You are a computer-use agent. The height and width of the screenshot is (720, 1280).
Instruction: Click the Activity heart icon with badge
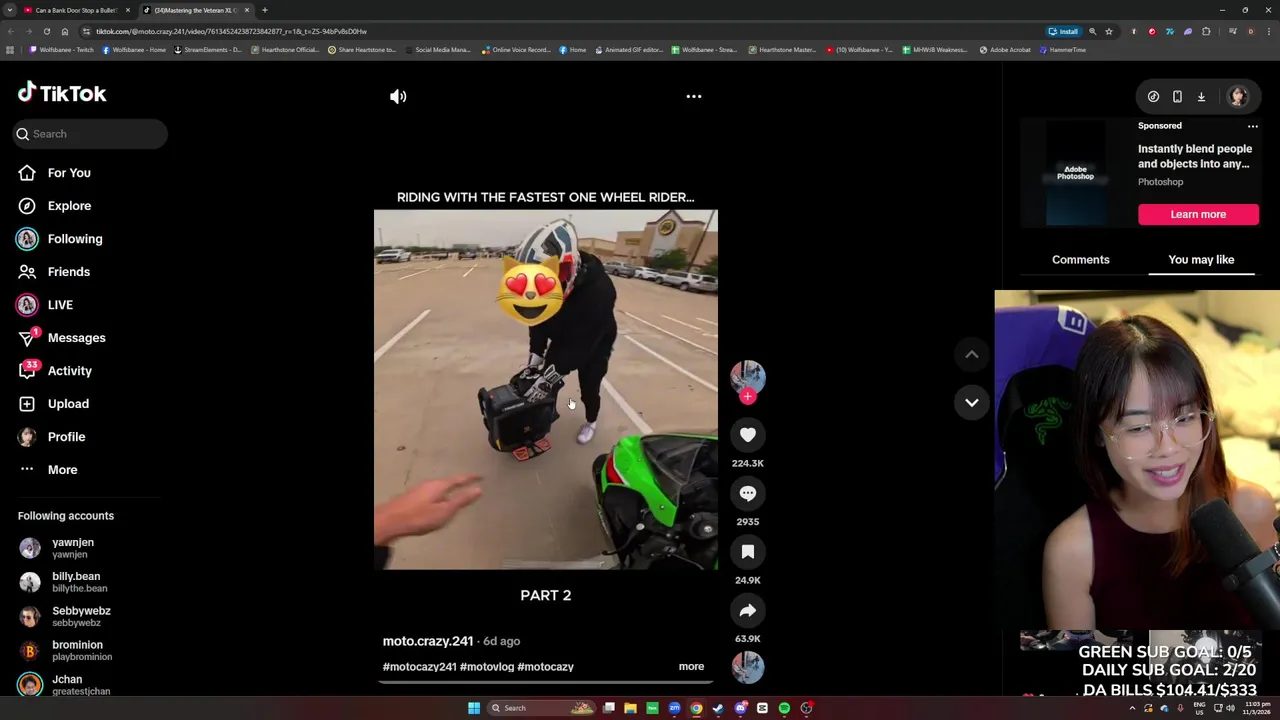pyautogui.click(x=27, y=370)
